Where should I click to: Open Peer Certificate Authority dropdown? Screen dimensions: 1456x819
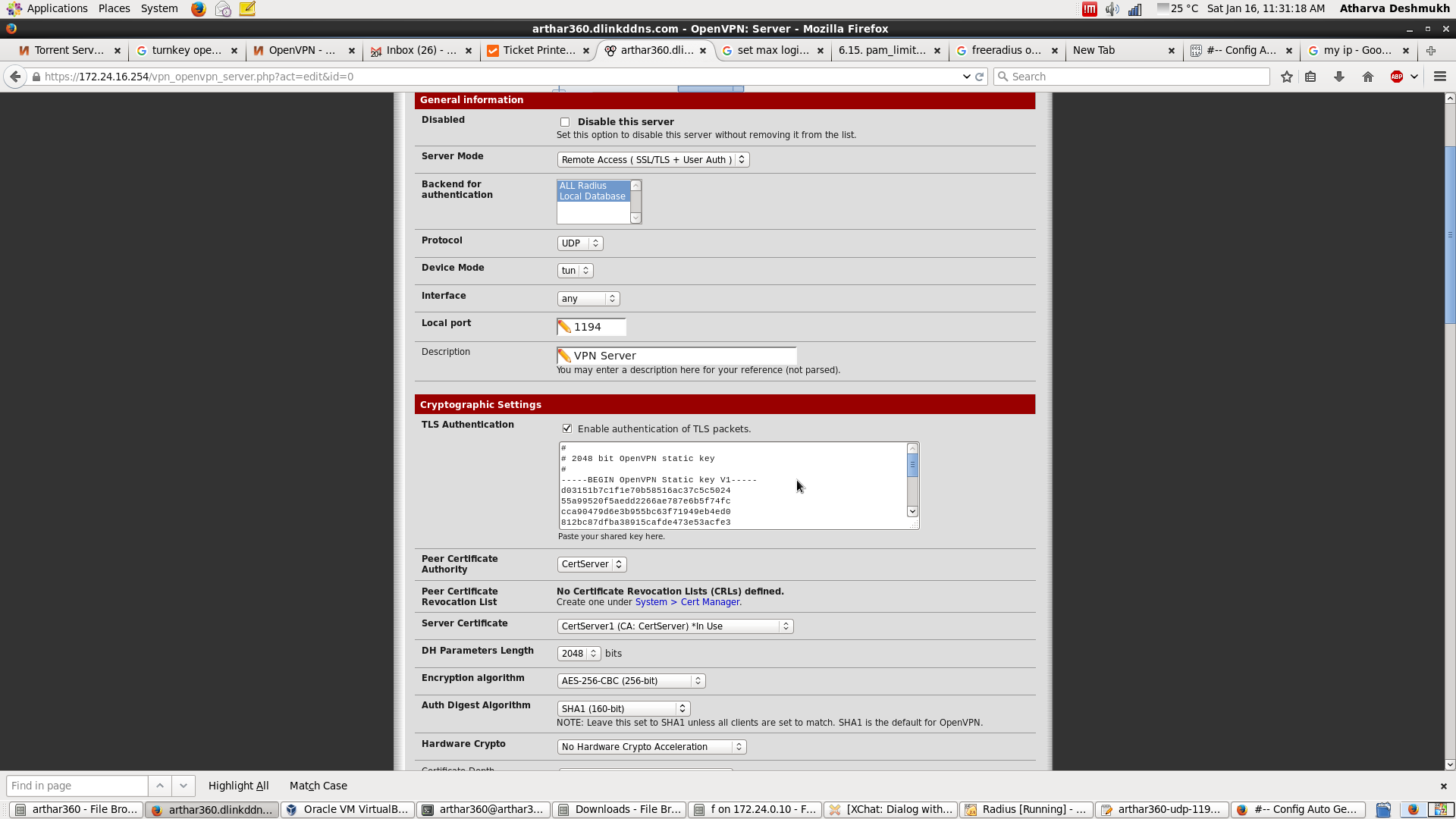click(591, 564)
